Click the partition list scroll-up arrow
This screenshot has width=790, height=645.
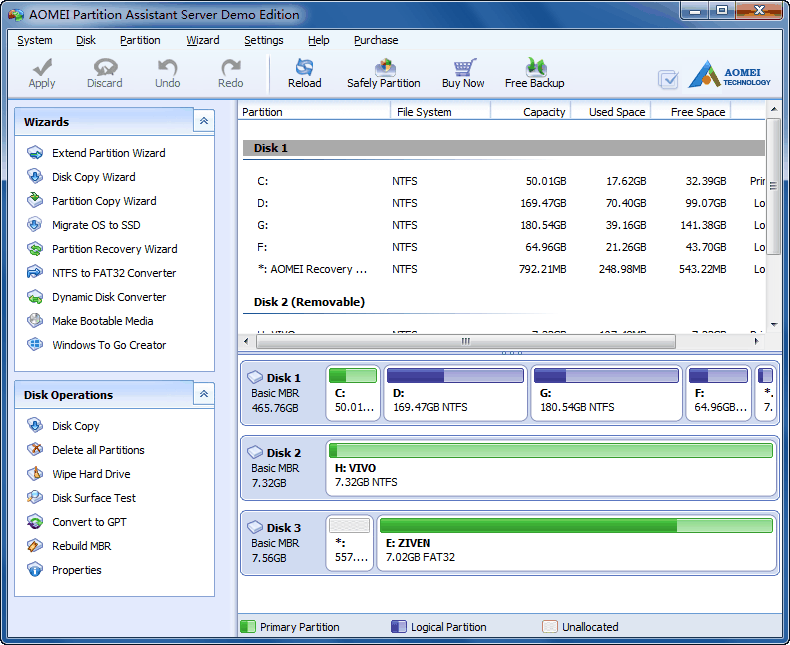click(x=774, y=109)
